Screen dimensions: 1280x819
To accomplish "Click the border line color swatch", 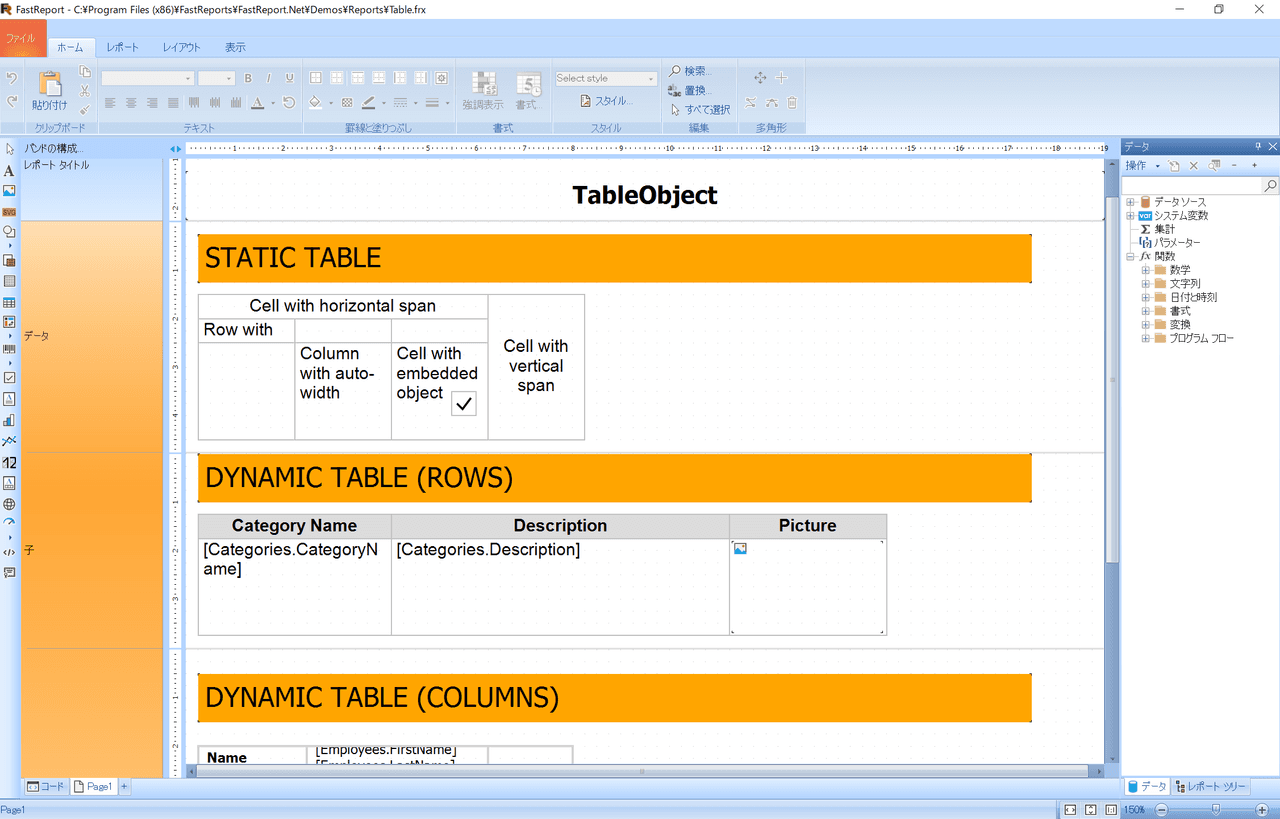I will coord(368,102).
